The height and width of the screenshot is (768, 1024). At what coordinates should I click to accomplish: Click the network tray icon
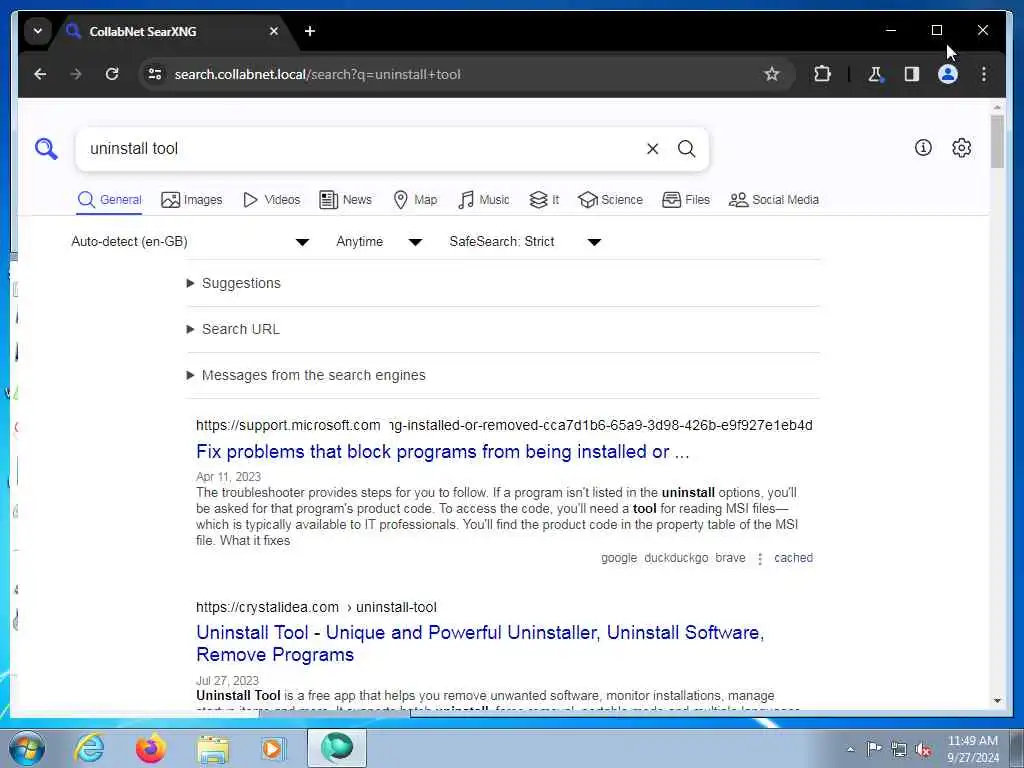(x=899, y=749)
